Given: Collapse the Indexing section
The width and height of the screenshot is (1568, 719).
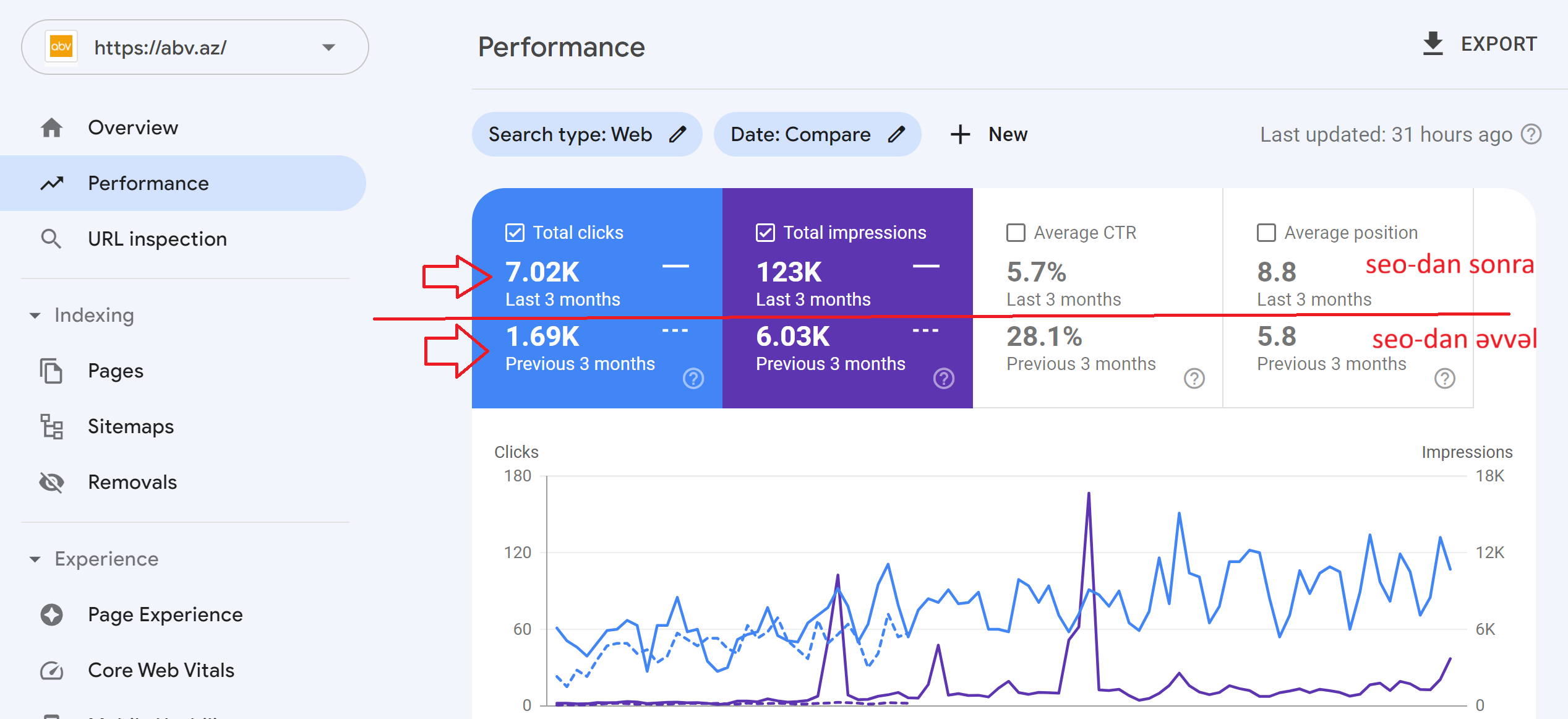Looking at the screenshot, I should click(x=35, y=316).
